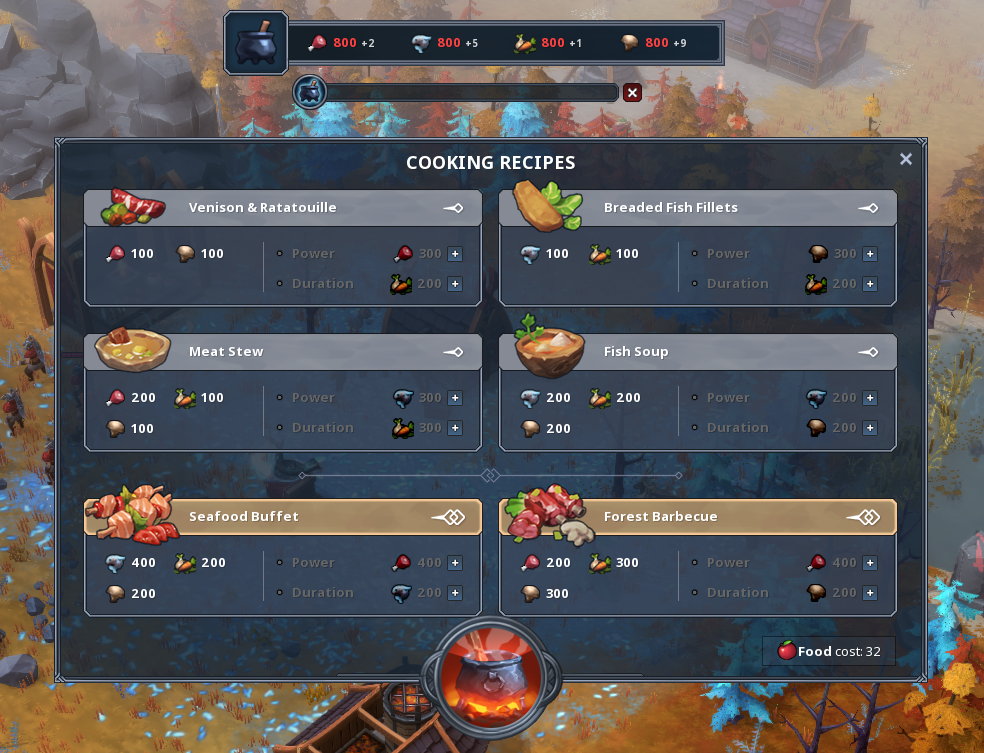984x753 pixels.
Task: Close the Cooking Recipes panel
Action: (906, 159)
